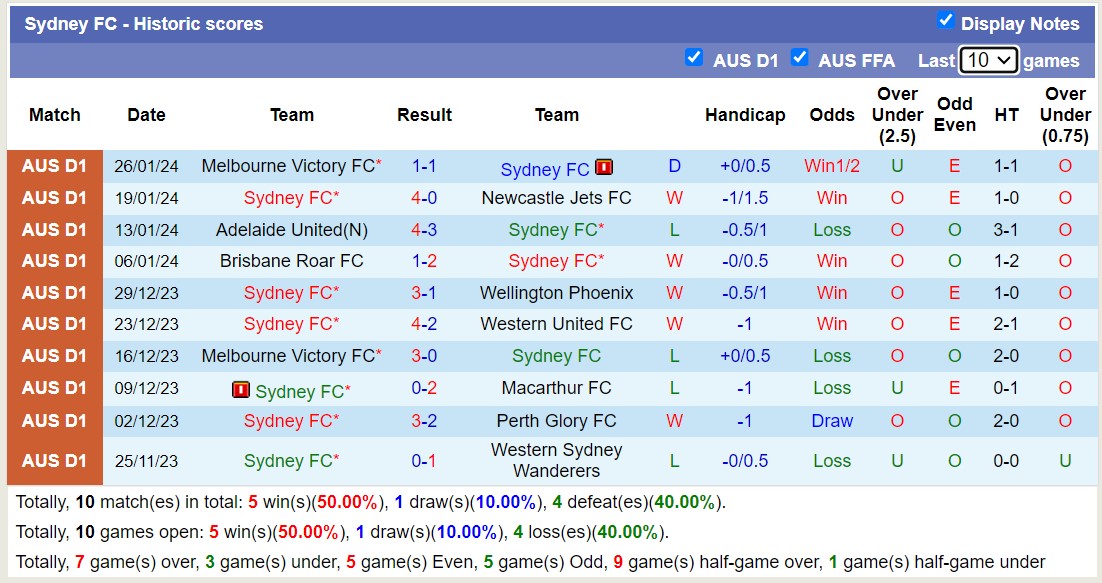
Task: Click the AUS D1 badge for the Adelaide United match
Action: click(x=54, y=230)
